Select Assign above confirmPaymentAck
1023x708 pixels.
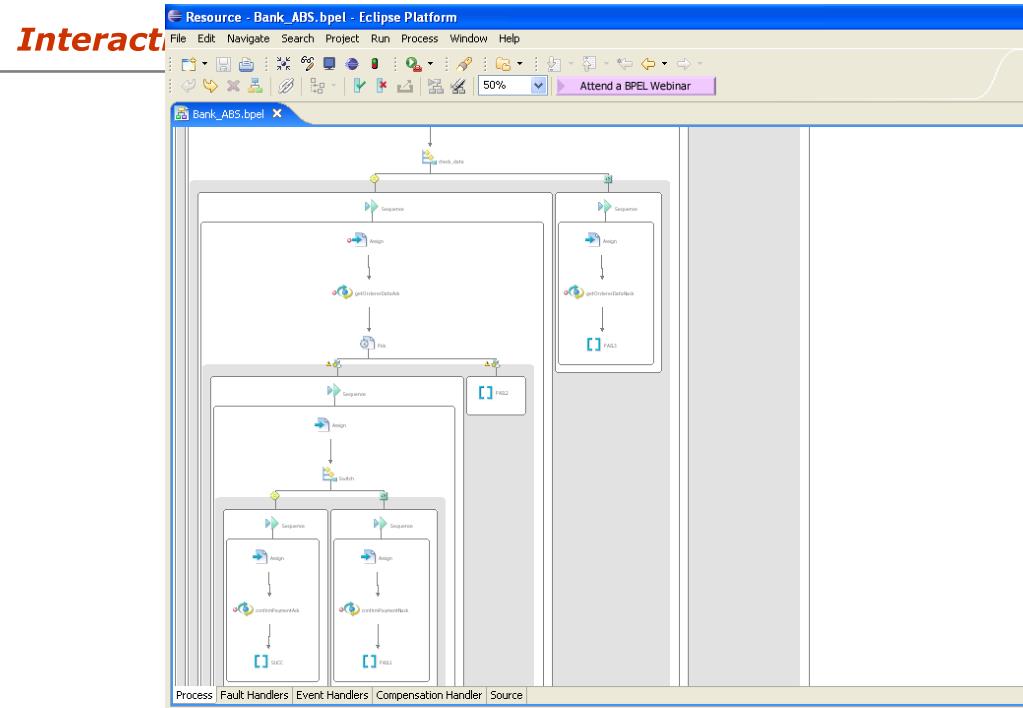pyautogui.click(x=260, y=557)
